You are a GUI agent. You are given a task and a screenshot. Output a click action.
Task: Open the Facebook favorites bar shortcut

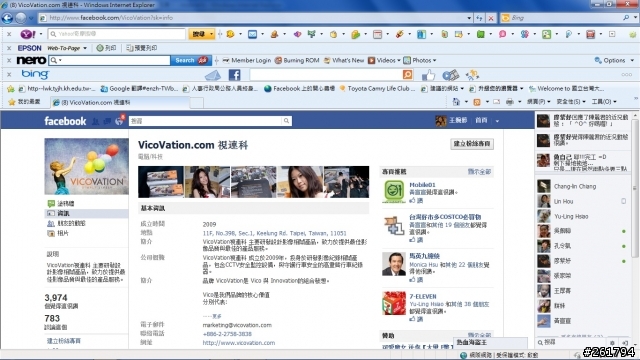(x=300, y=89)
